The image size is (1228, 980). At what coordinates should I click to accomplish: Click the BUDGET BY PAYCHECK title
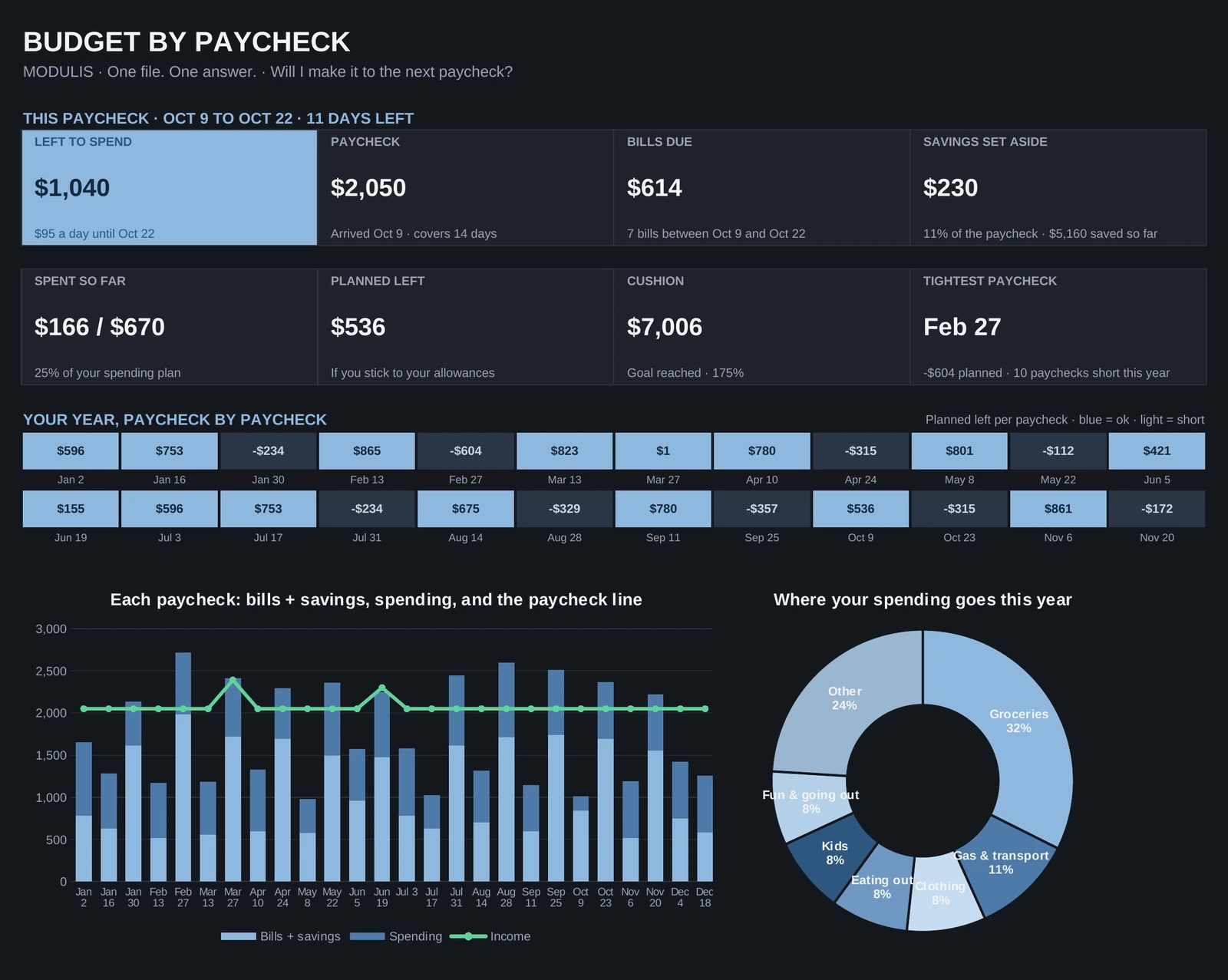click(187, 42)
